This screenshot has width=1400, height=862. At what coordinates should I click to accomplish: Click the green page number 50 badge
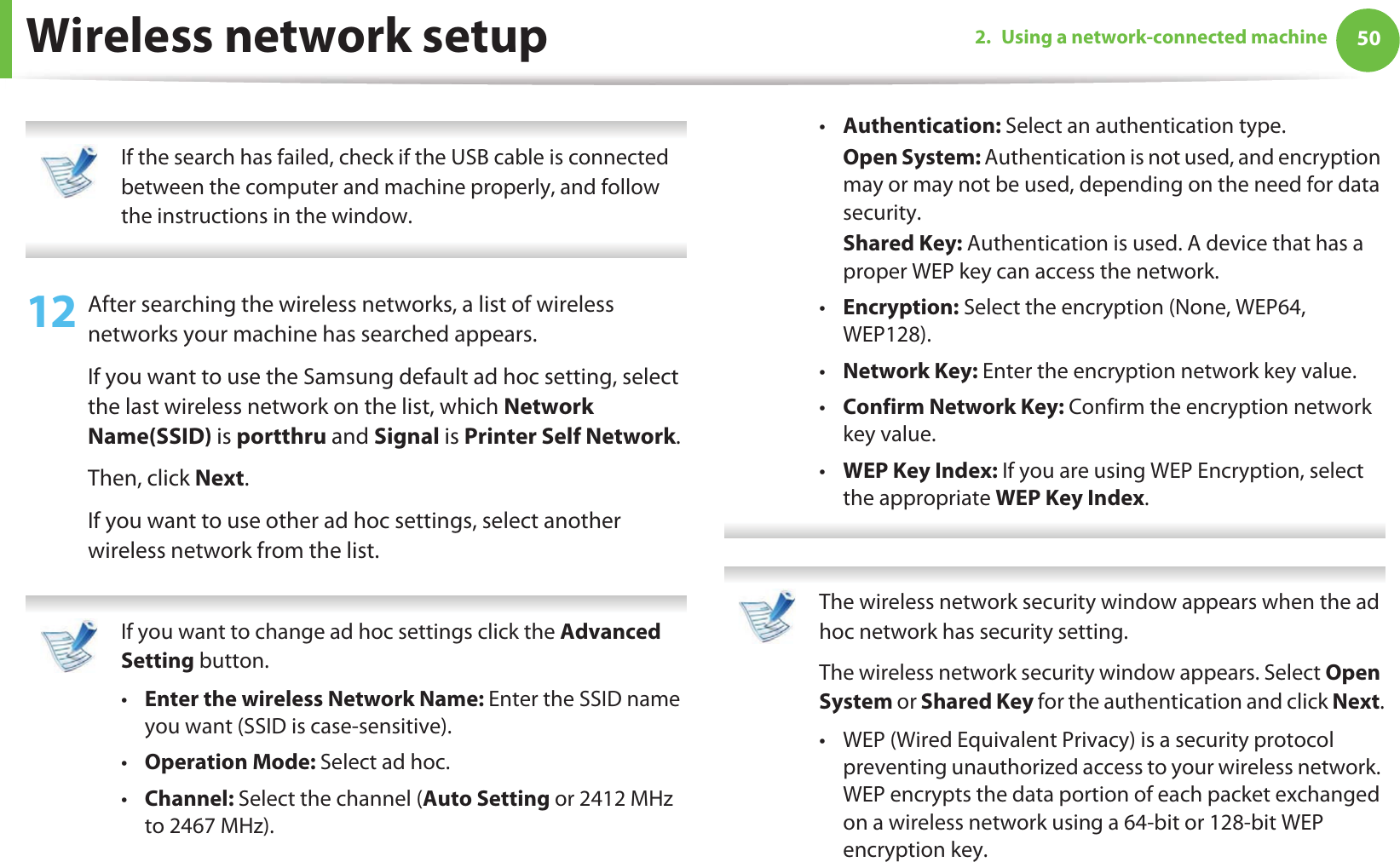click(1367, 38)
